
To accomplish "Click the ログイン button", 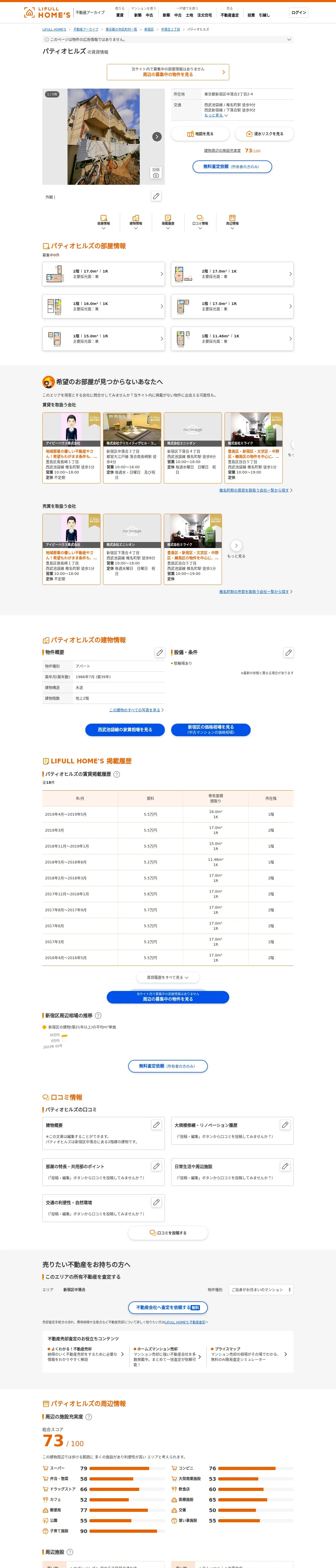I will coord(299,13).
